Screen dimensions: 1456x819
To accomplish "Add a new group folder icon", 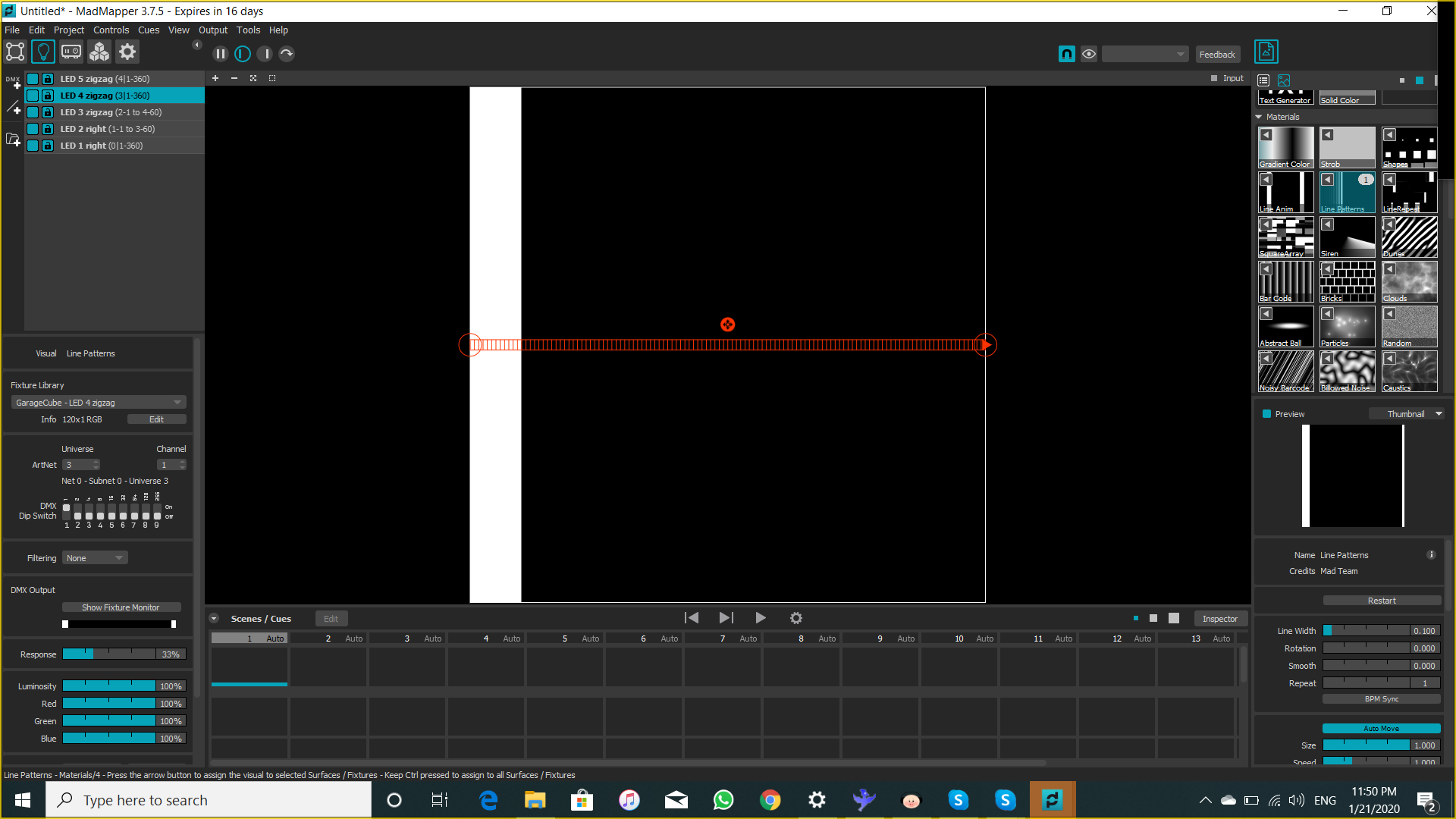I will click(13, 140).
